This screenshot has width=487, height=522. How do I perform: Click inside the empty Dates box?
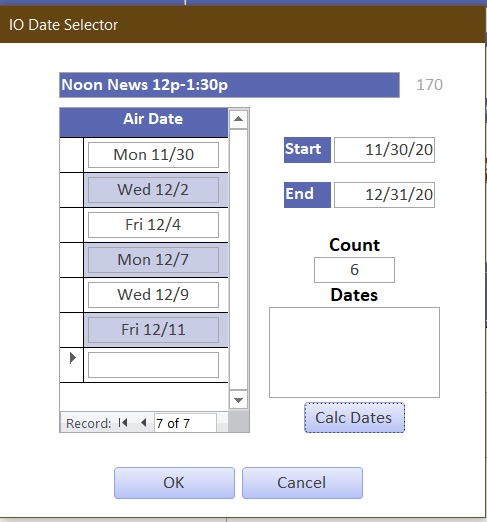tap(354, 352)
